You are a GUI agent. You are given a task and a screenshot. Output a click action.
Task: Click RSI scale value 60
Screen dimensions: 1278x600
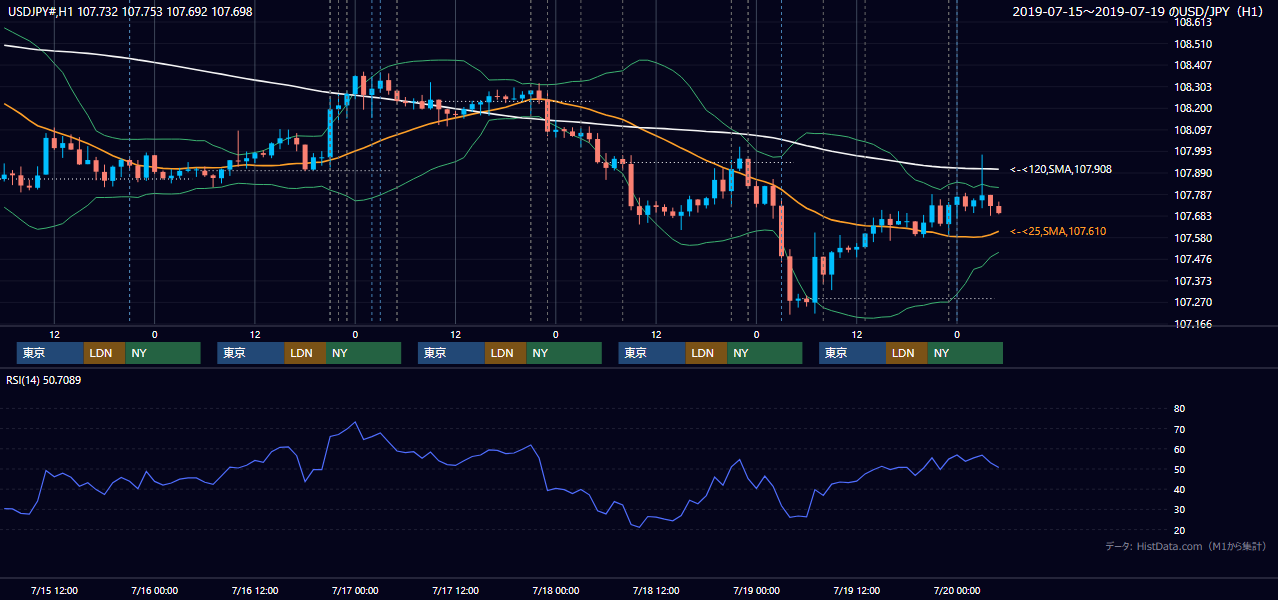pyautogui.click(x=1179, y=450)
